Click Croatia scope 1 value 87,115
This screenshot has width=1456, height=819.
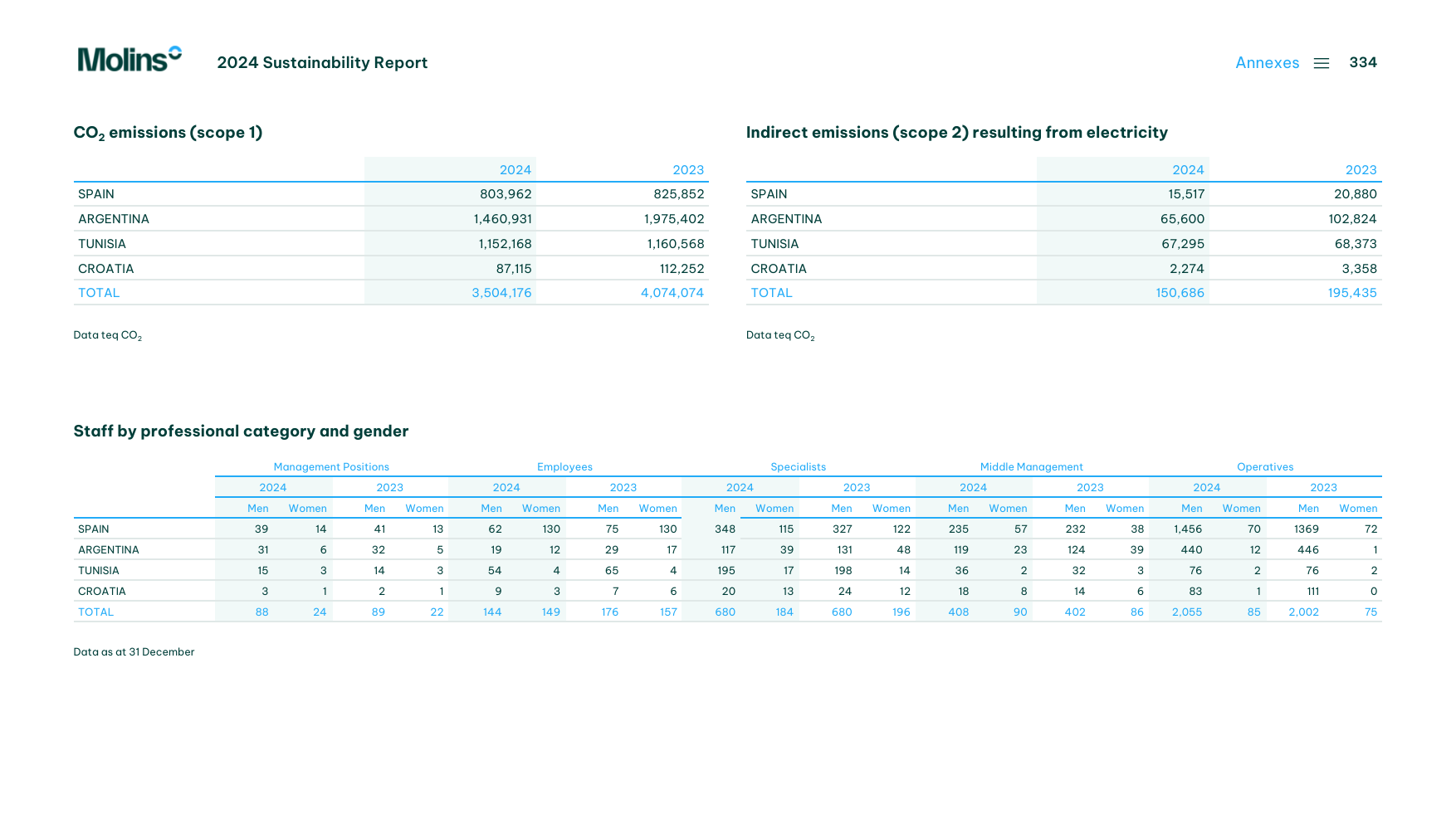click(514, 269)
